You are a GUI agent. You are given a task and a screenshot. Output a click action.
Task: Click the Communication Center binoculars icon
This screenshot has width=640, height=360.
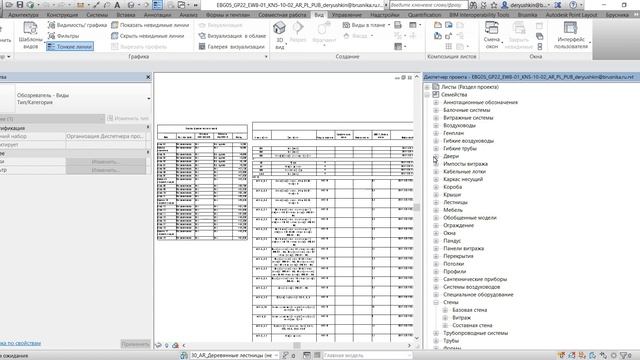coord(473,5)
